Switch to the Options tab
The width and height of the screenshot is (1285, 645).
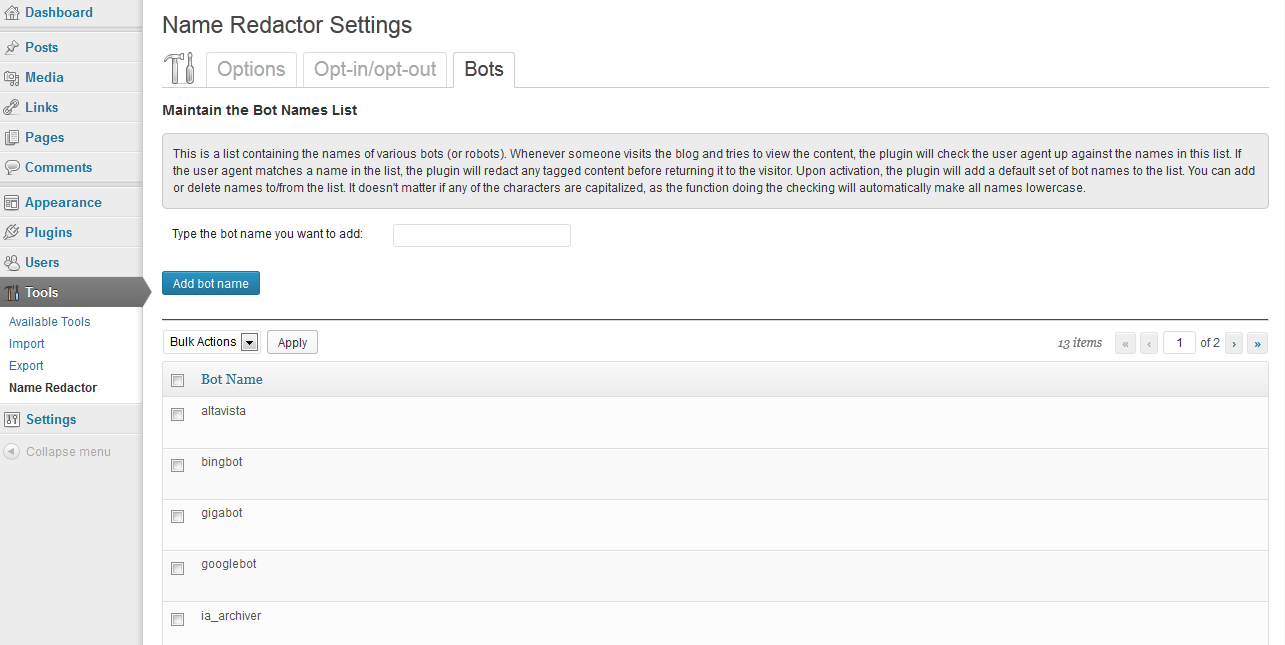[x=251, y=69]
